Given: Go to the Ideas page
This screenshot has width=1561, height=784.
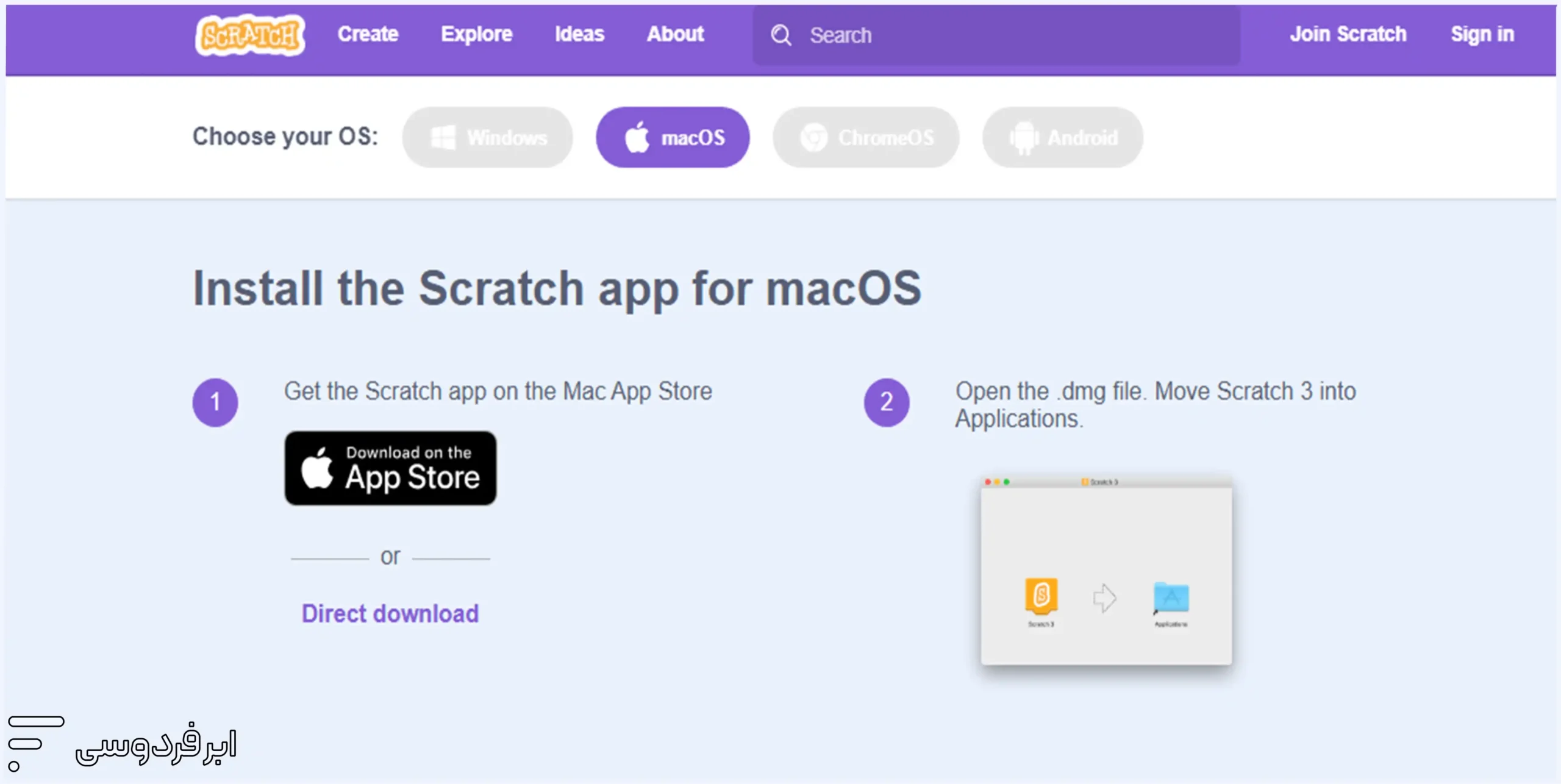Looking at the screenshot, I should tap(579, 34).
